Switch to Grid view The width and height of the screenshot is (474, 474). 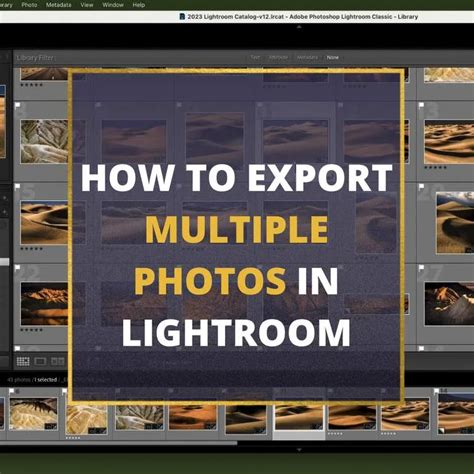(x=23, y=361)
